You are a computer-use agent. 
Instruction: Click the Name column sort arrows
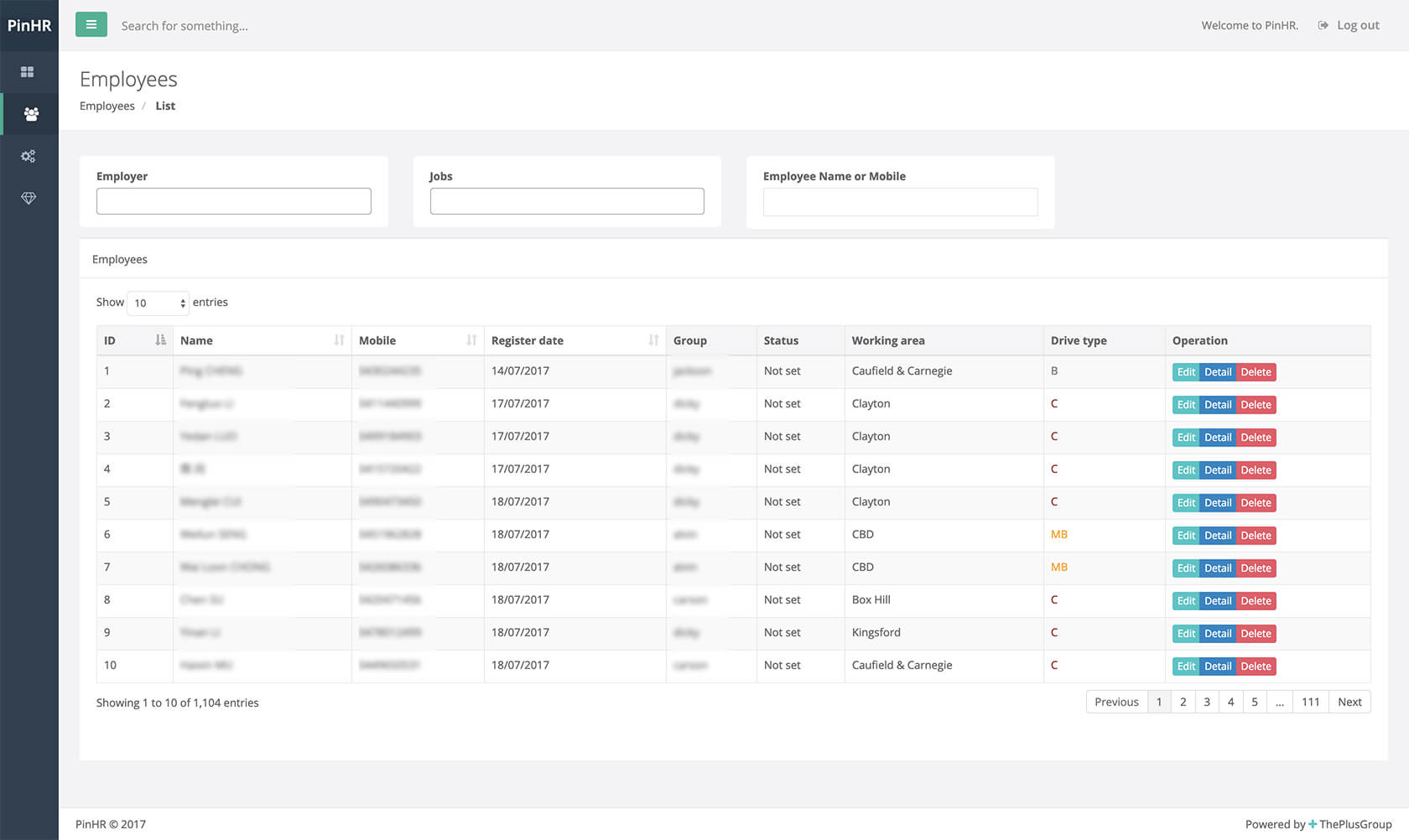pos(339,340)
